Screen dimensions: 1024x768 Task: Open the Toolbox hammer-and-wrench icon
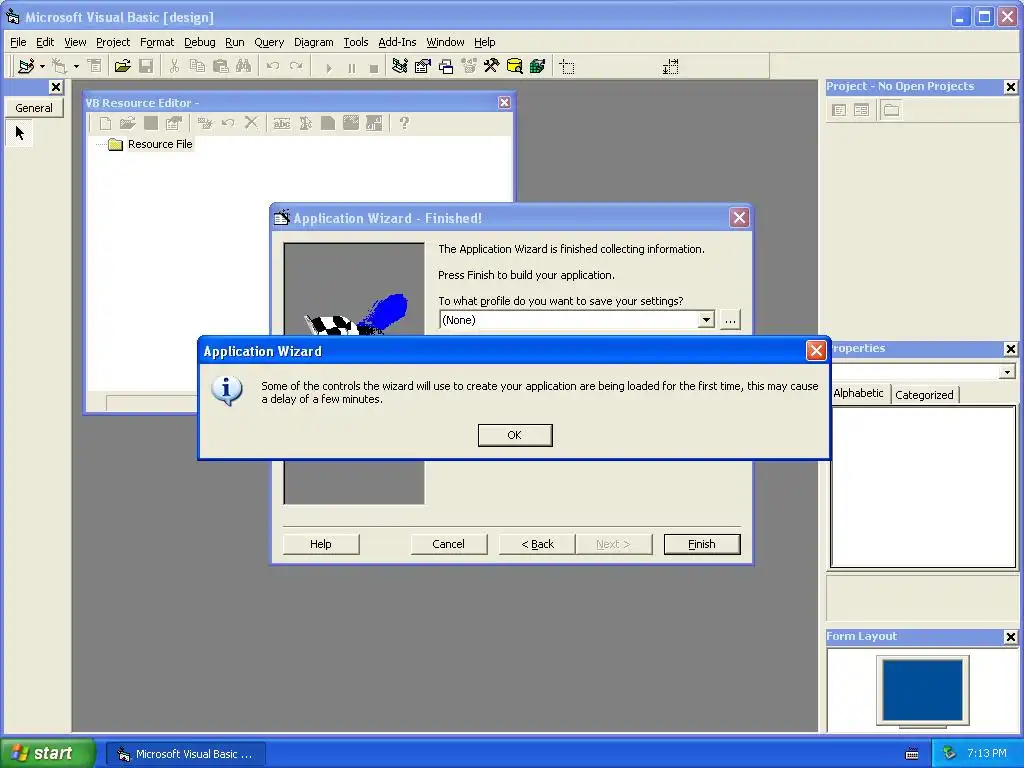pos(491,66)
